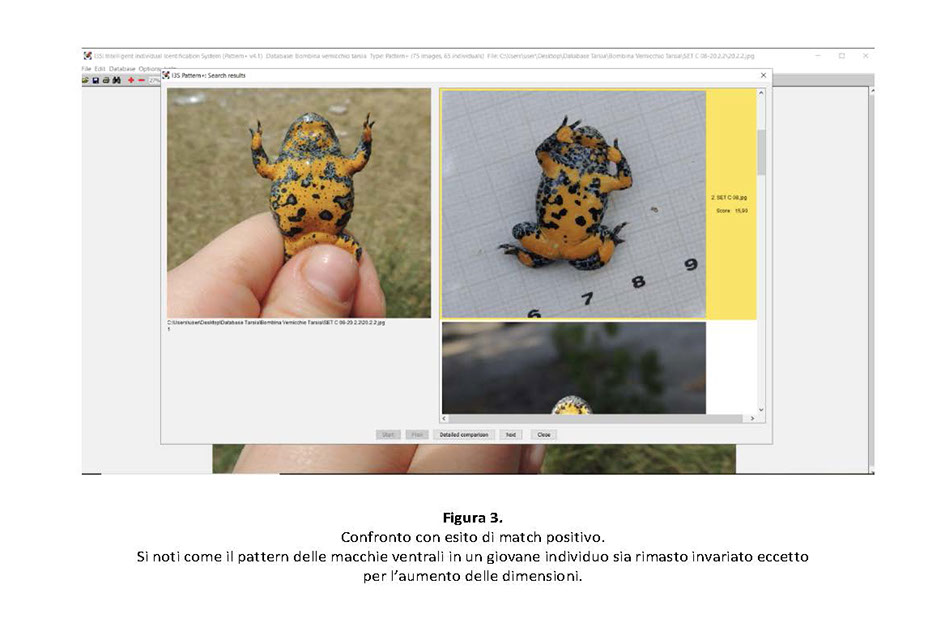Click the results list scroll up arrow
Screen dimensions: 945x627
point(762,94)
